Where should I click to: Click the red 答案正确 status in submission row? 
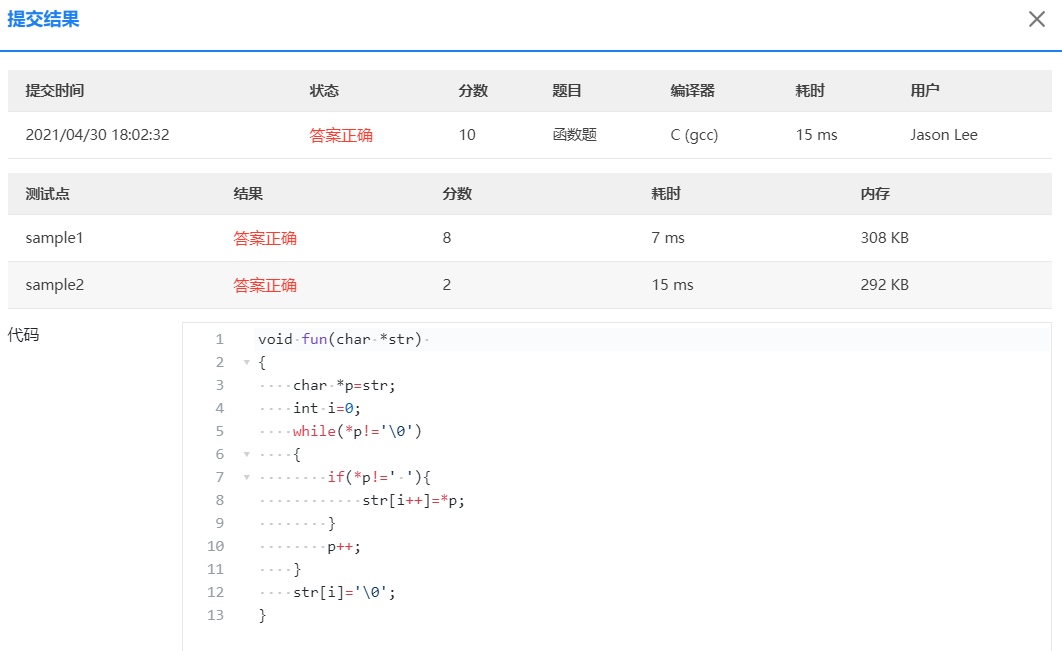(x=341, y=135)
